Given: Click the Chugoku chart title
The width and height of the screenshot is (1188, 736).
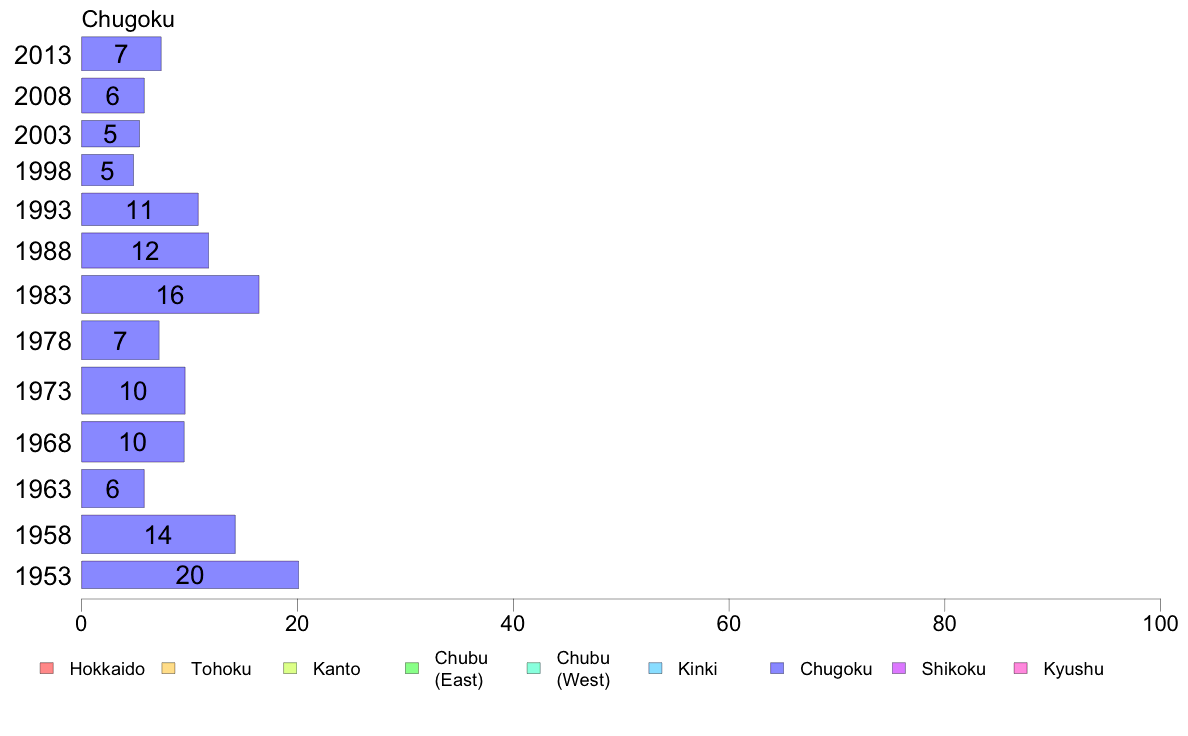Looking at the screenshot, I should click(128, 19).
